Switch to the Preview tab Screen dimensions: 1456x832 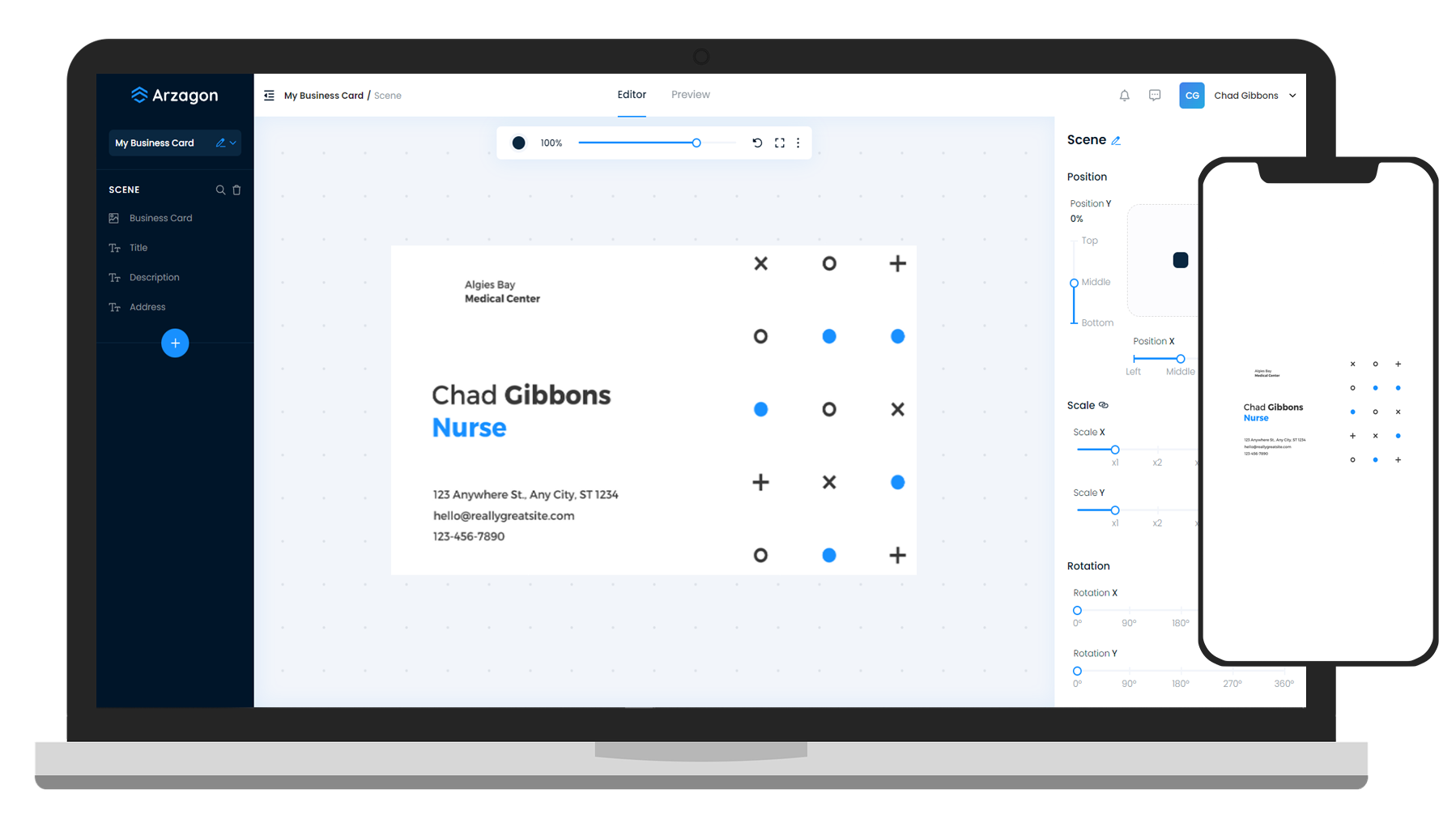click(690, 94)
